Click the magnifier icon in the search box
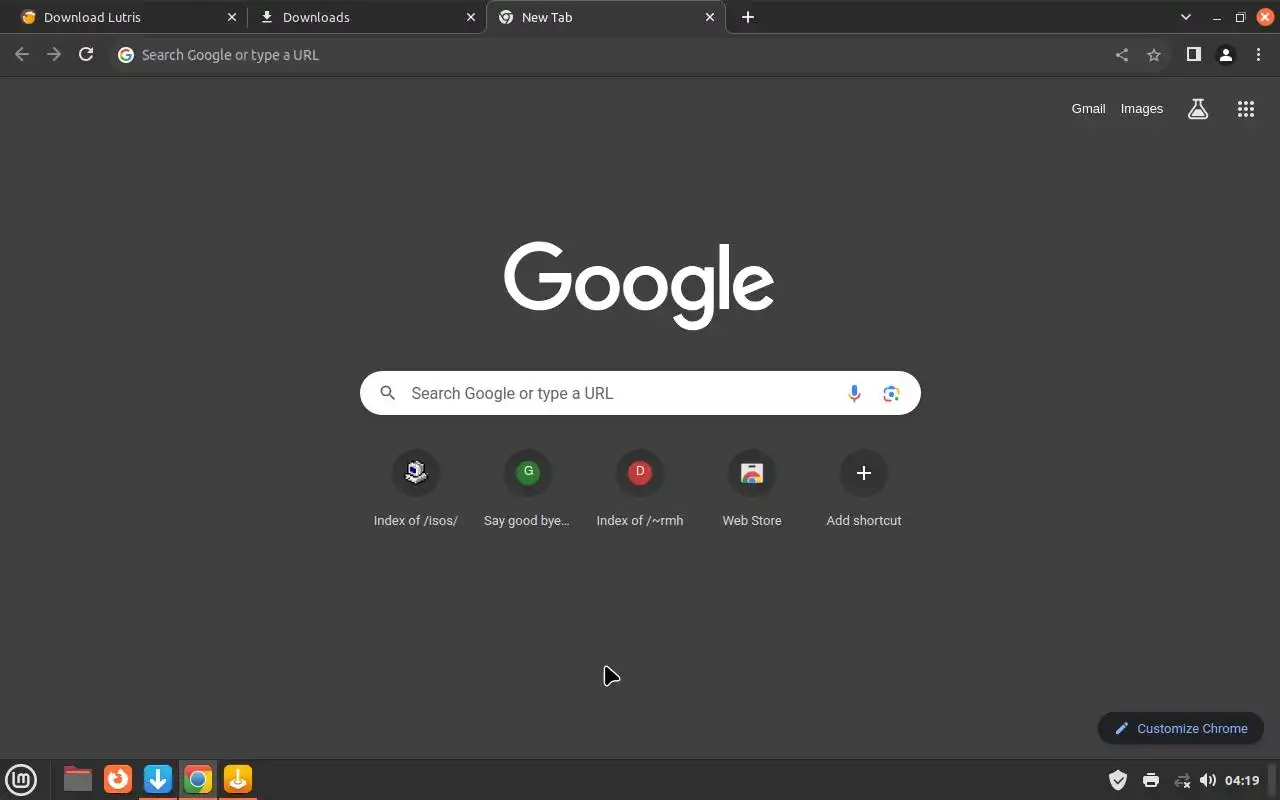This screenshot has width=1280, height=800. pyautogui.click(x=388, y=393)
